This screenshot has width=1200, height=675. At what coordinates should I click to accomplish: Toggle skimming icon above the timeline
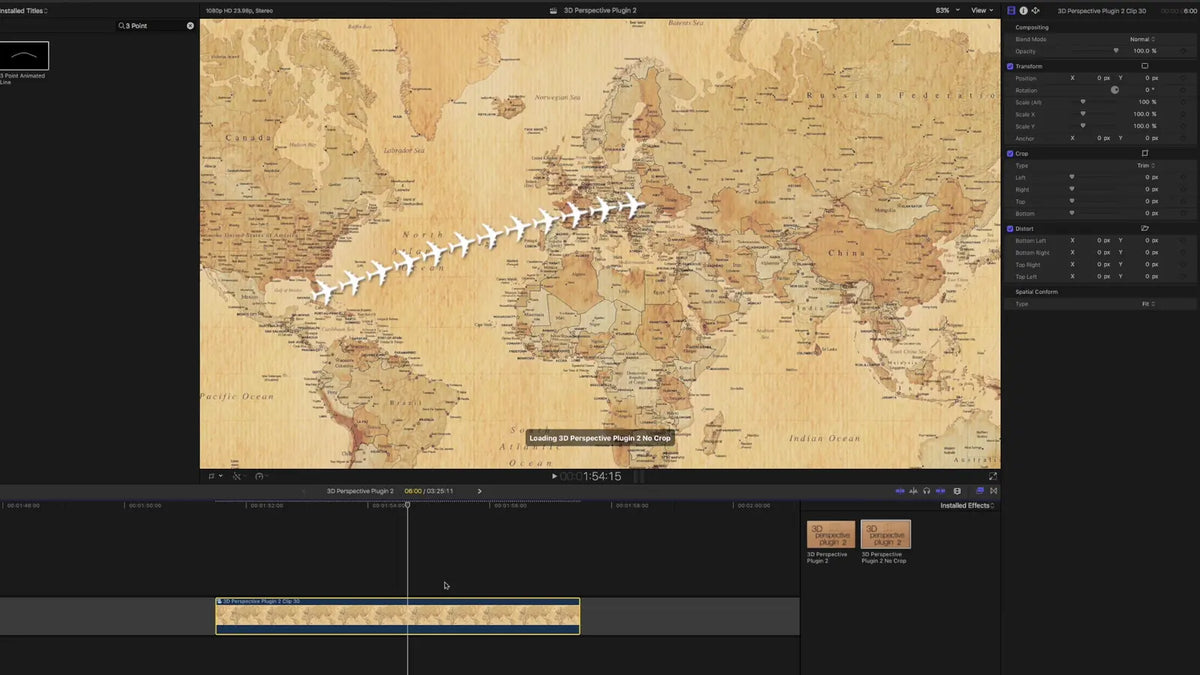[x=900, y=491]
